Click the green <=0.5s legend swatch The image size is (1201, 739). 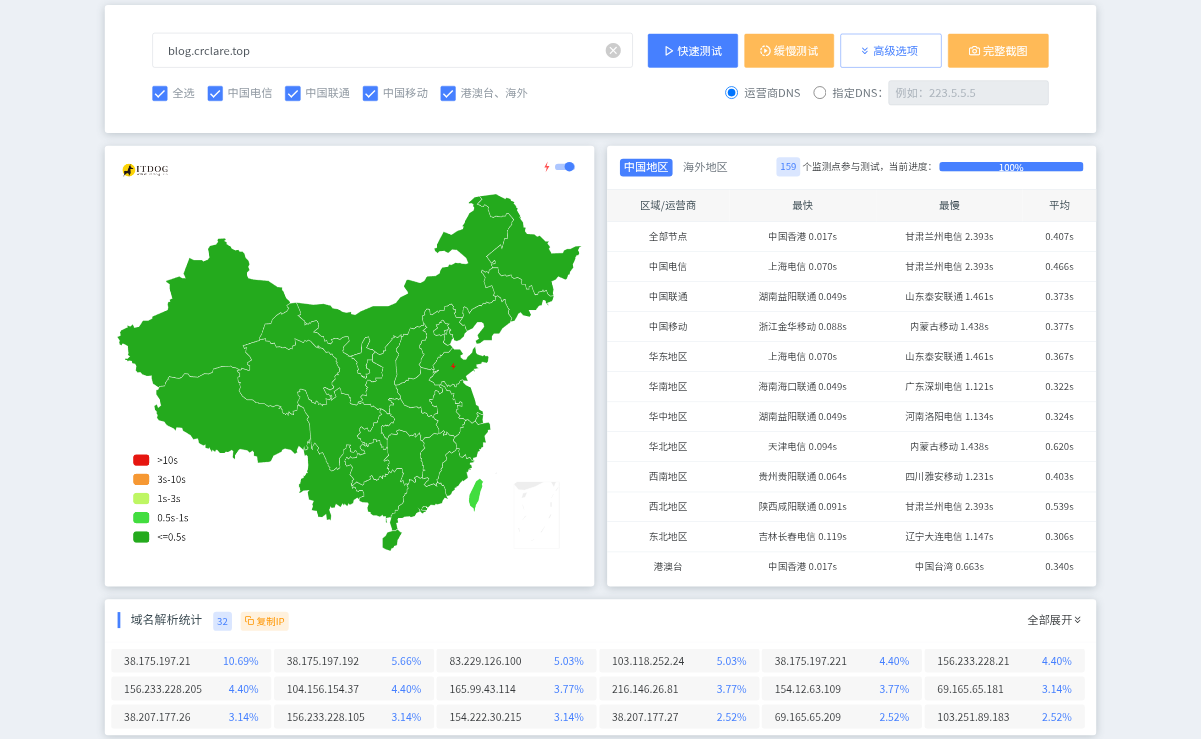(x=141, y=536)
